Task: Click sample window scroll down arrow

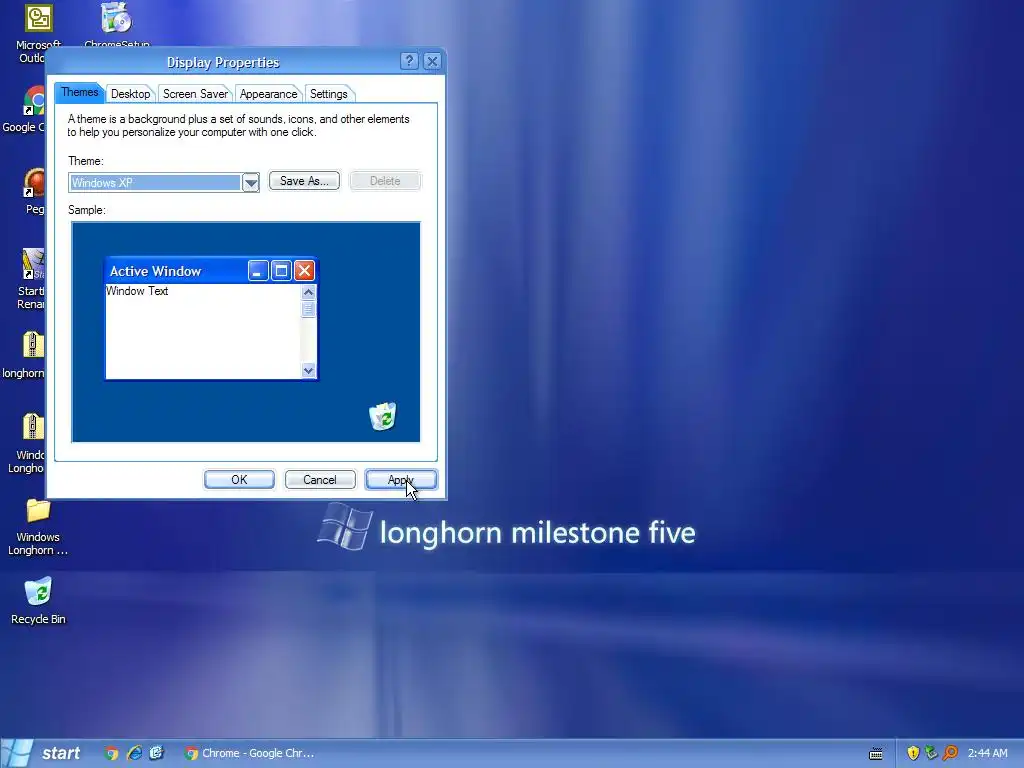Action: 308,370
